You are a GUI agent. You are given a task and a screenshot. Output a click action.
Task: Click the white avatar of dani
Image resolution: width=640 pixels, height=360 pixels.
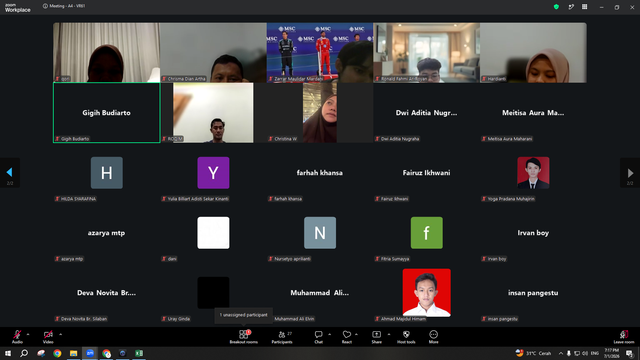[x=213, y=233]
